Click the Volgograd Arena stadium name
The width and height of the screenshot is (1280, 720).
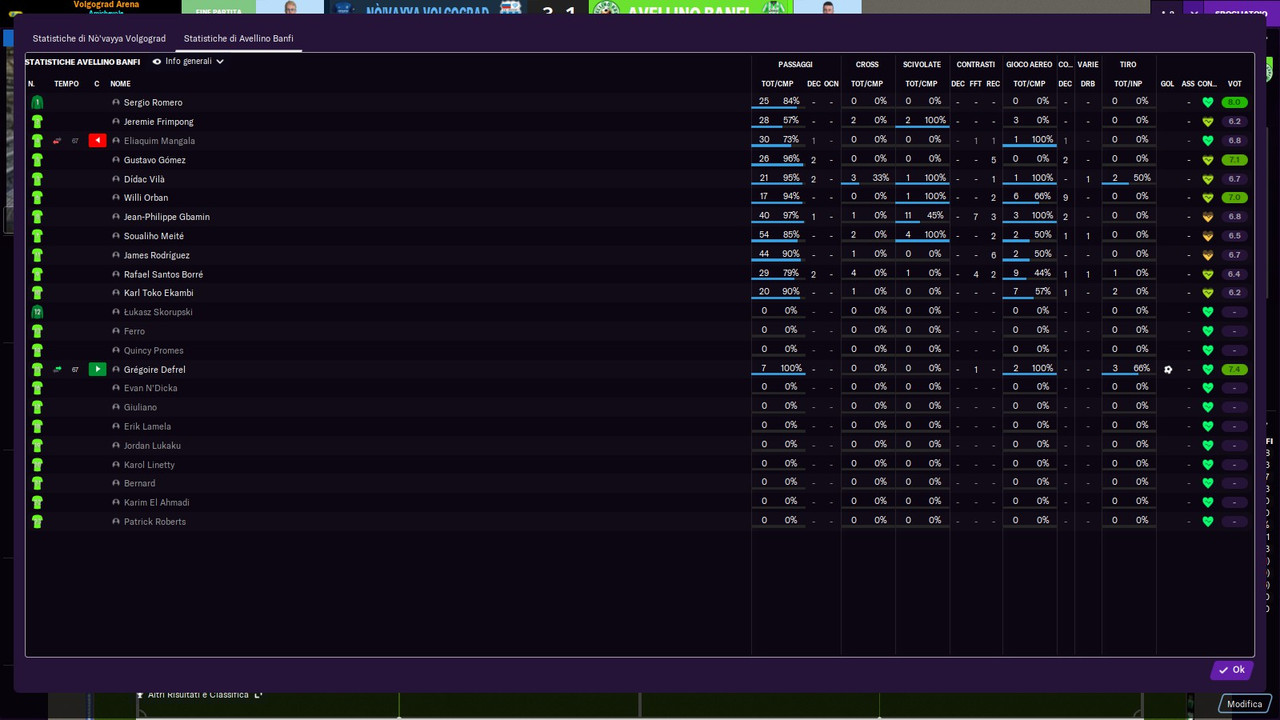(106, 4)
